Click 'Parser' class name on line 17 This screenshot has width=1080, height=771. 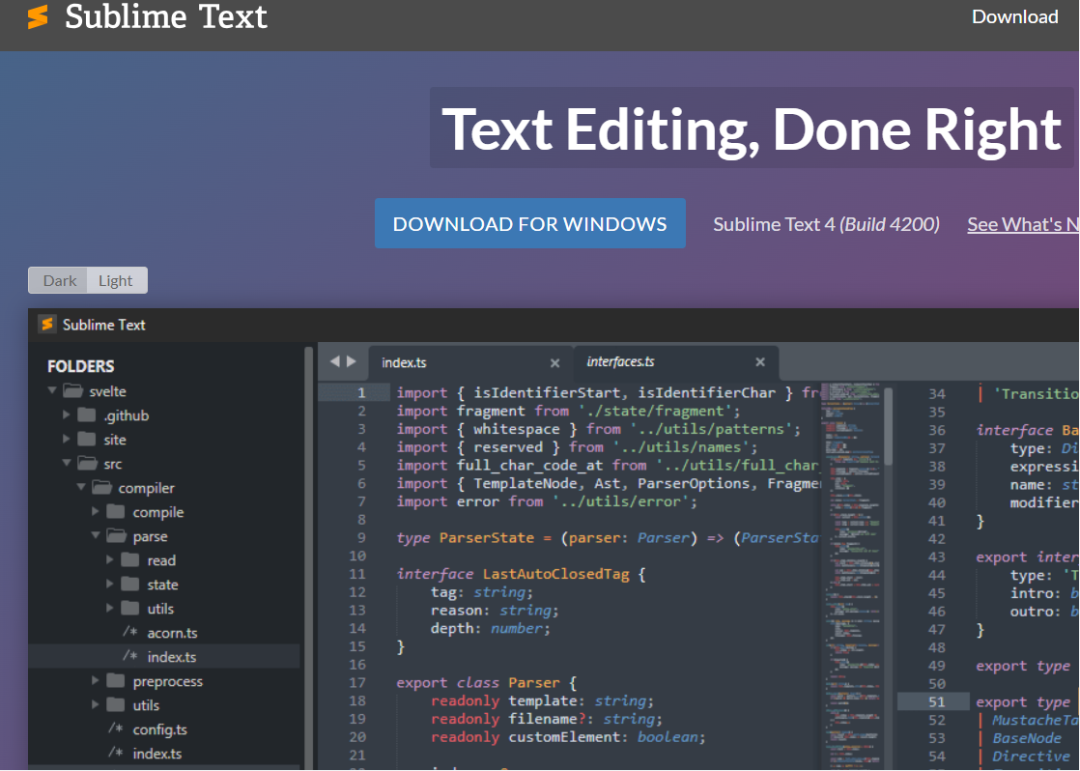pos(534,682)
